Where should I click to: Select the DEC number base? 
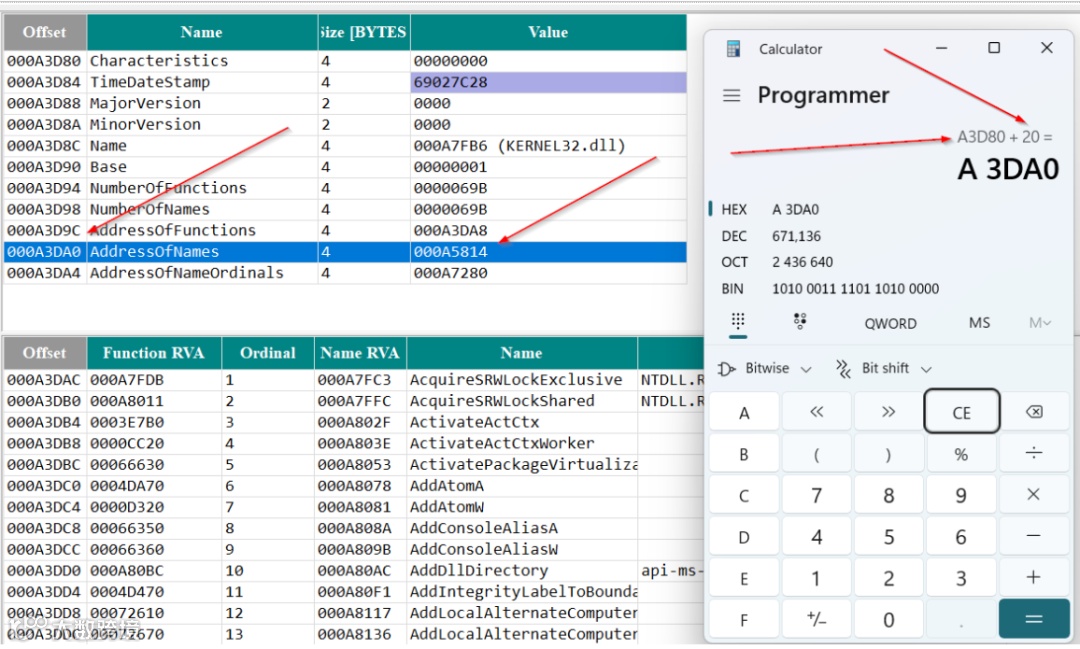[x=734, y=236]
